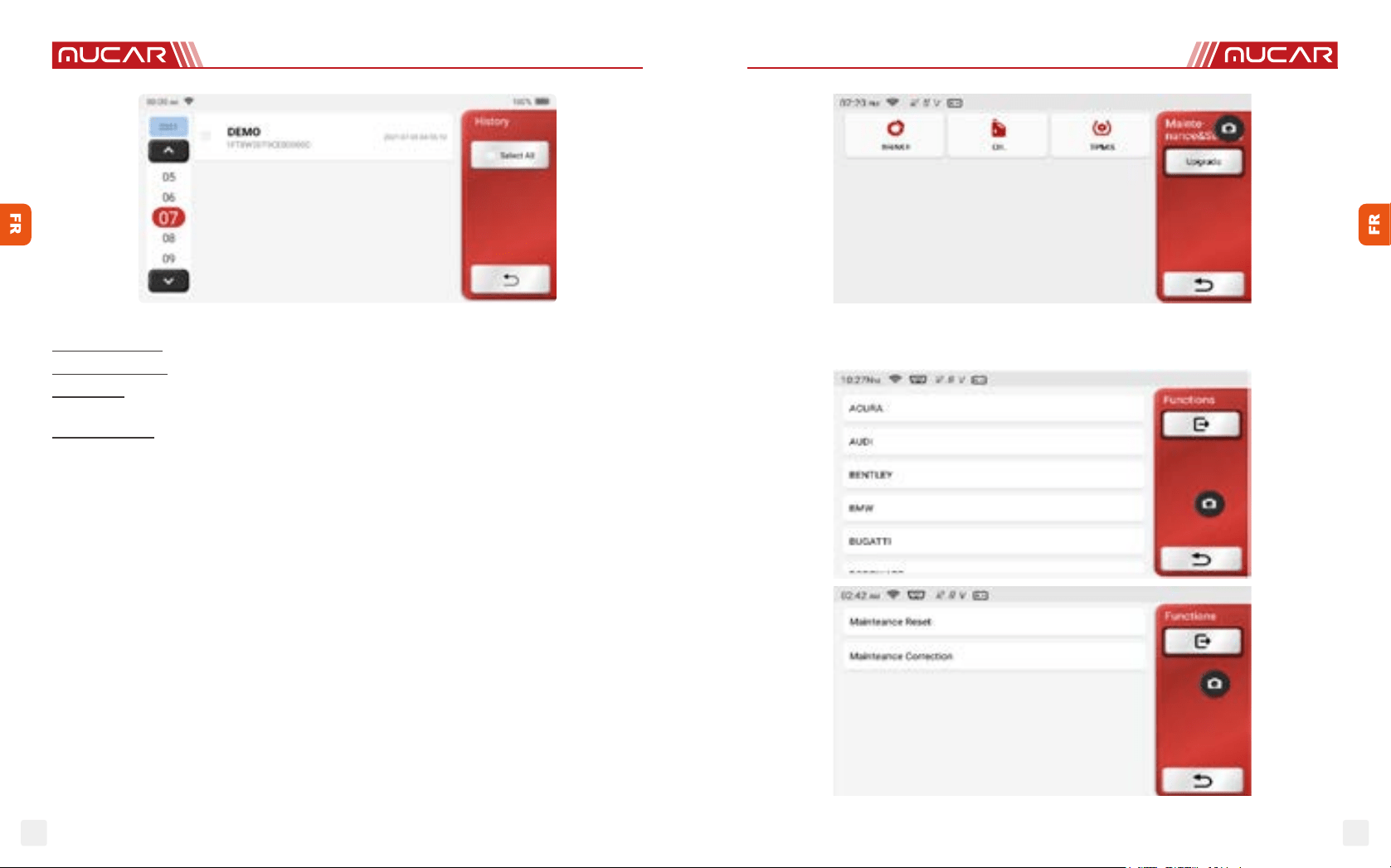Go back from the History screen
The width and height of the screenshot is (1391, 868).
tap(510, 280)
